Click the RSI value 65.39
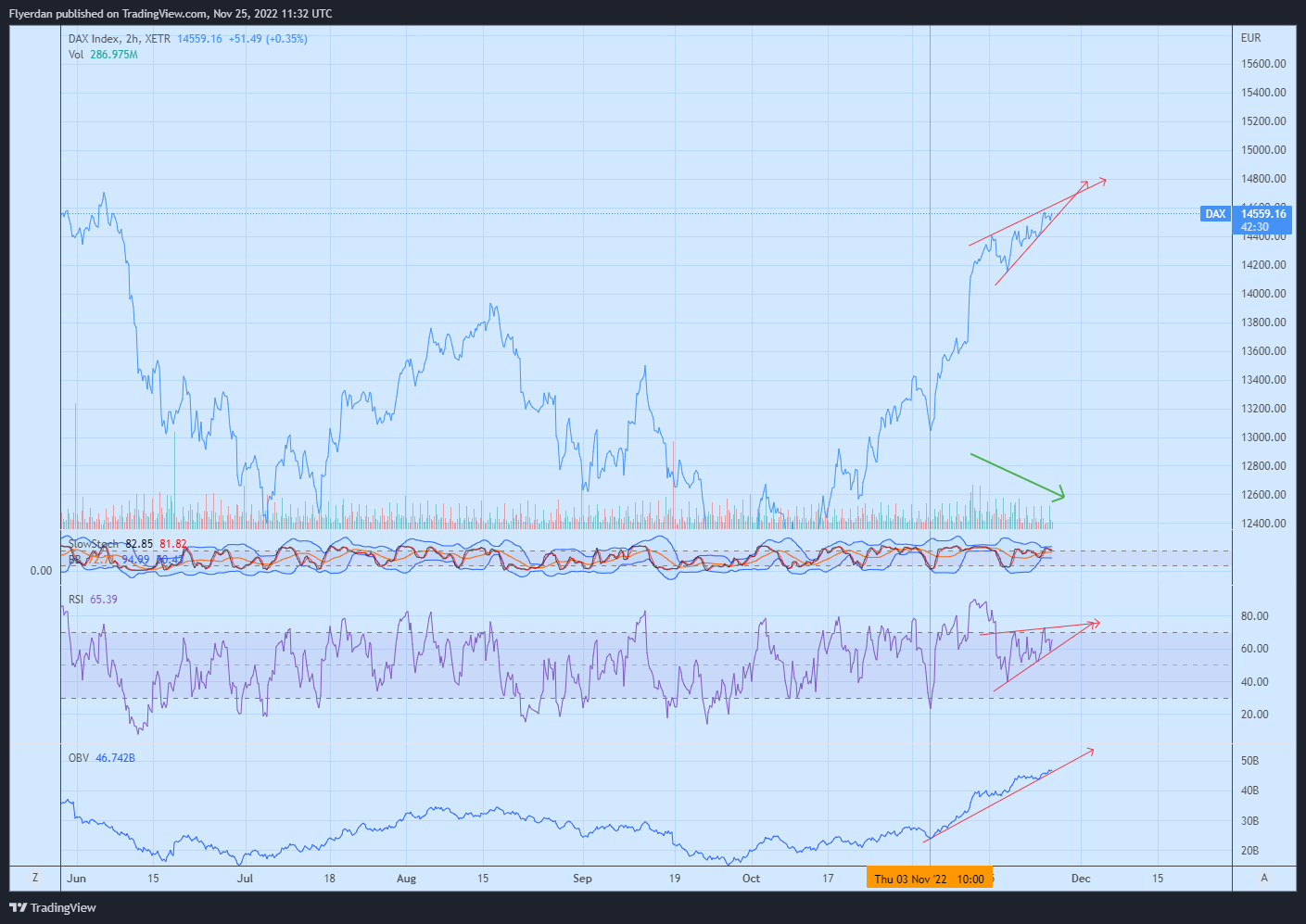 (x=104, y=600)
